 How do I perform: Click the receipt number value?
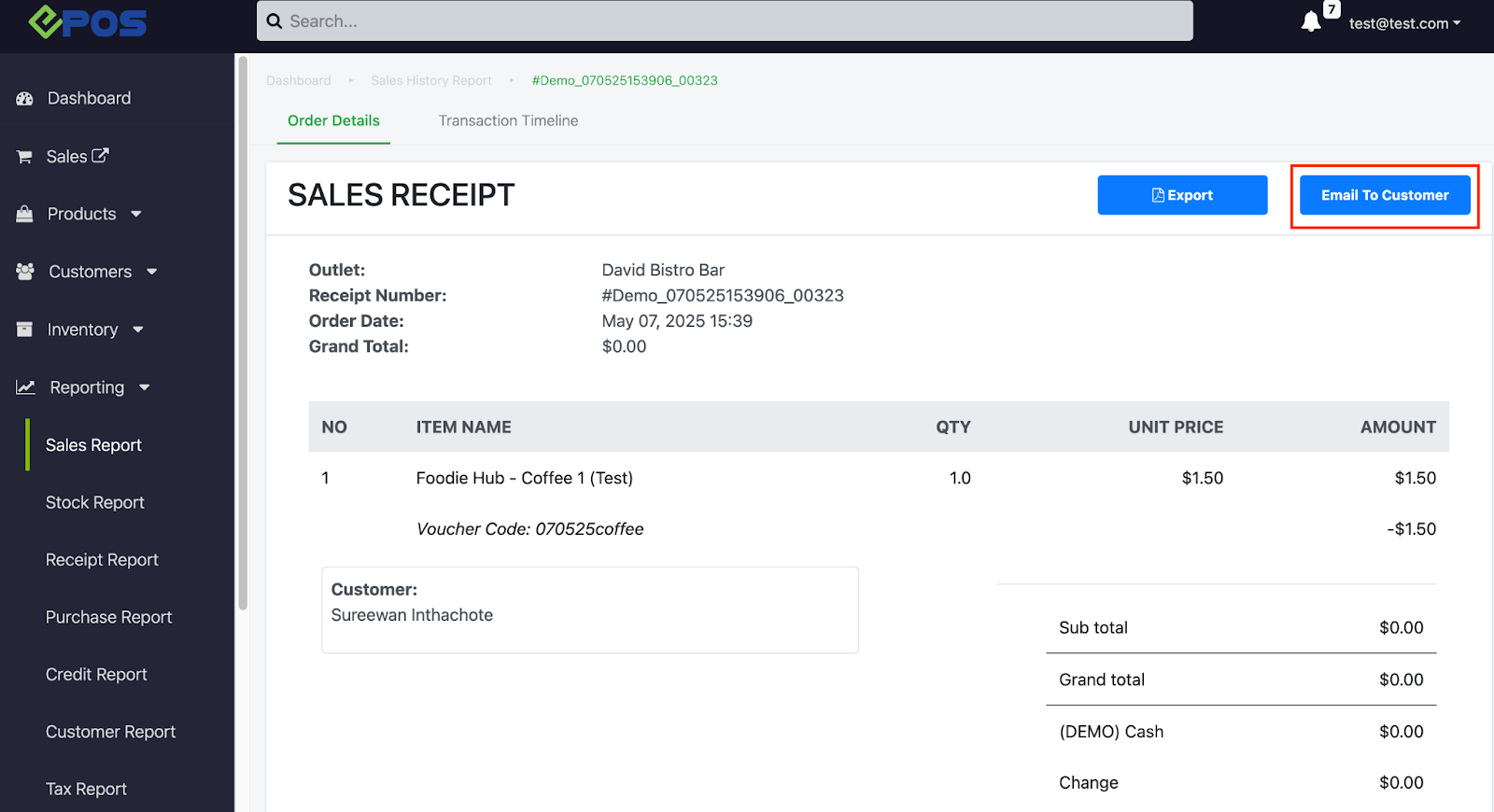click(x=723, y=295)
